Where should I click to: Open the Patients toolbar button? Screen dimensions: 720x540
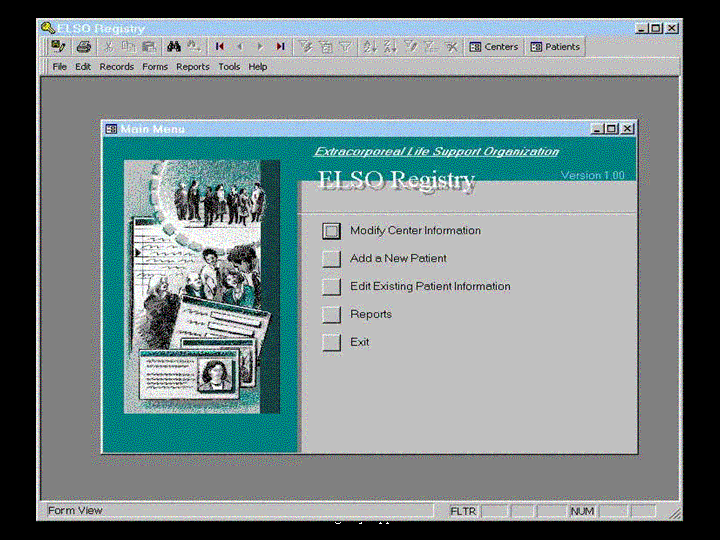click(555, 47)
